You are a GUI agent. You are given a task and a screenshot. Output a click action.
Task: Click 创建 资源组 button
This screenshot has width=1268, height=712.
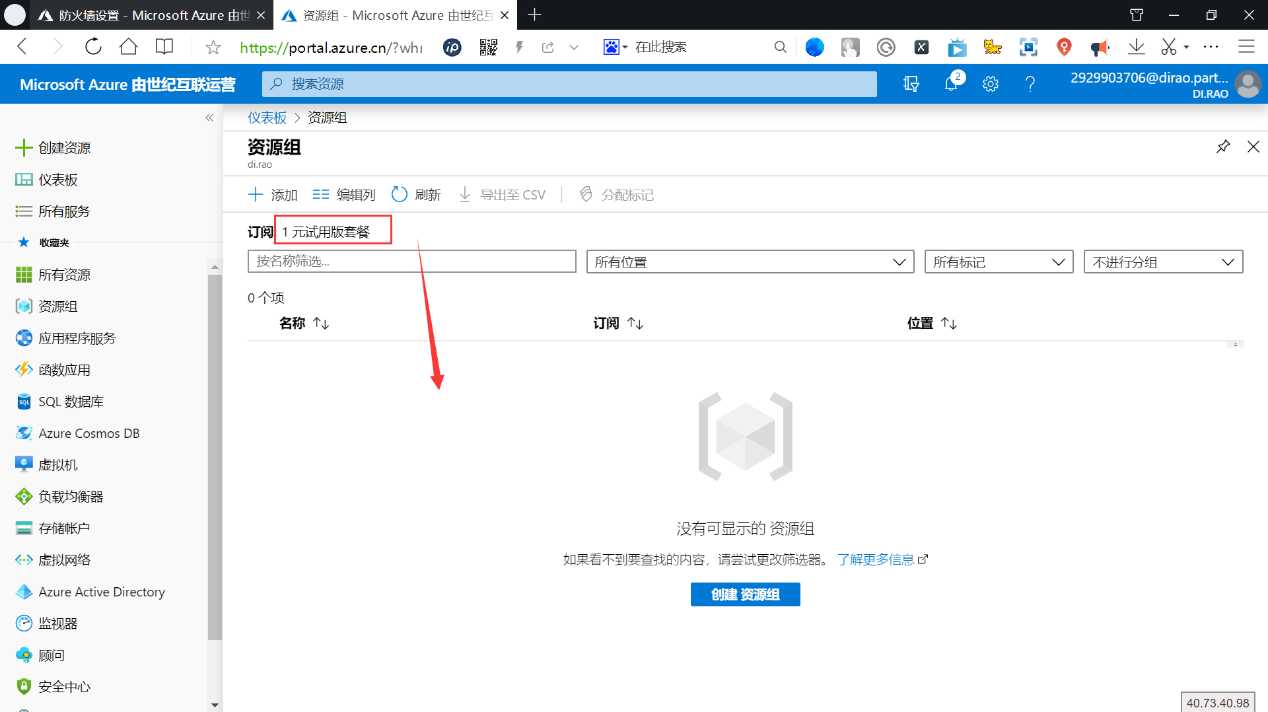pos(746,594)
